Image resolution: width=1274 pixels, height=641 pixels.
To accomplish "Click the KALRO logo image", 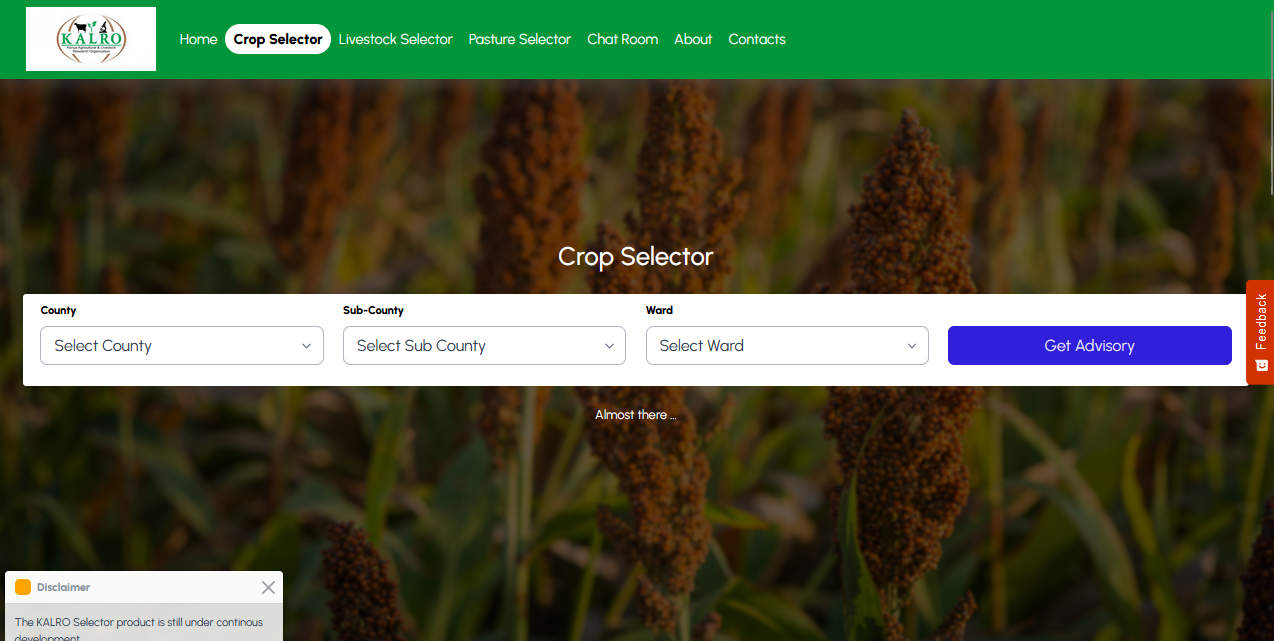I will pyautogui.click(x=91, y=39).
